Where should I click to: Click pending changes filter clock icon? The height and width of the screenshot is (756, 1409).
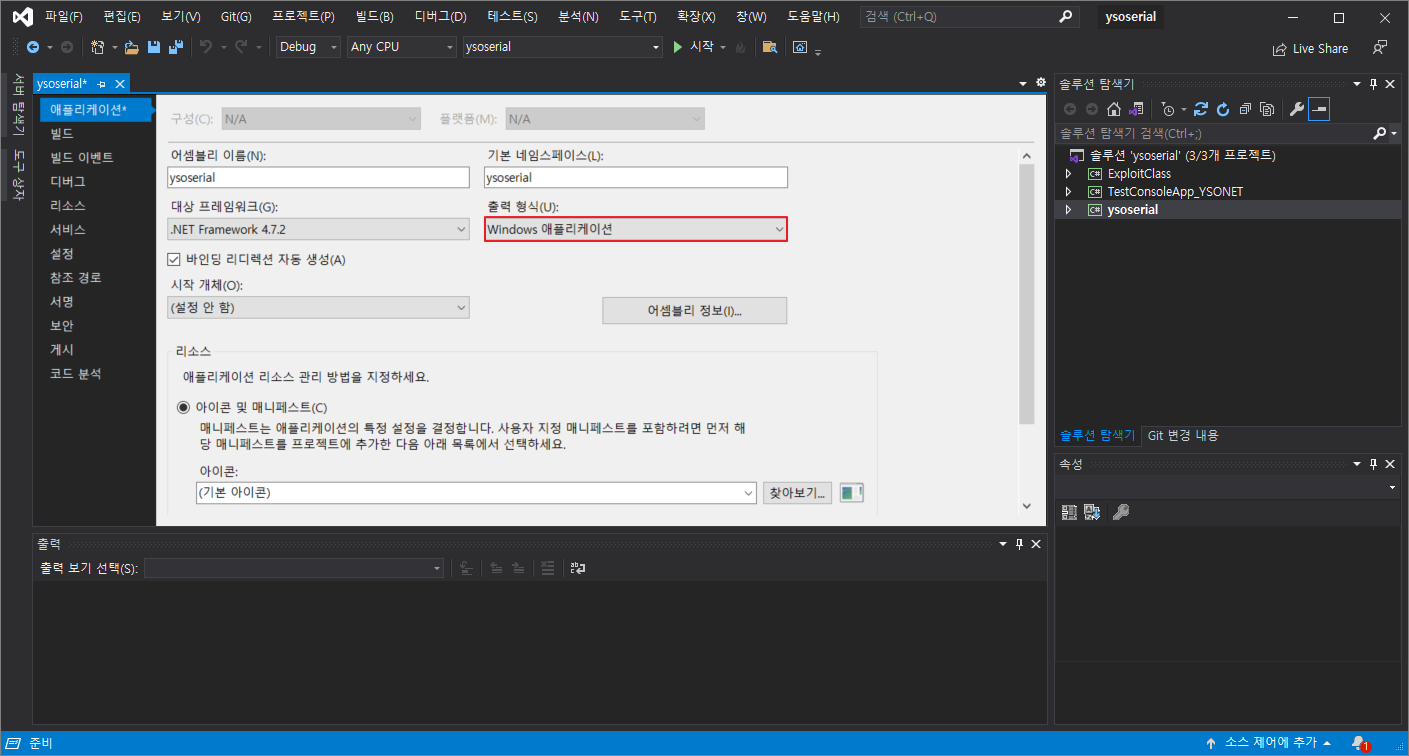tap(1167, 109)
